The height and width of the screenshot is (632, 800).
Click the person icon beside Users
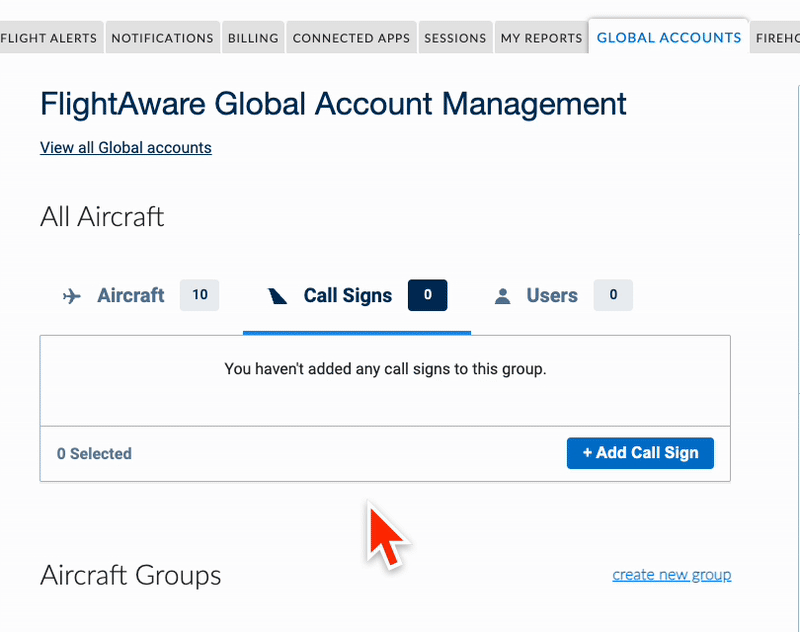pos(503,296)
